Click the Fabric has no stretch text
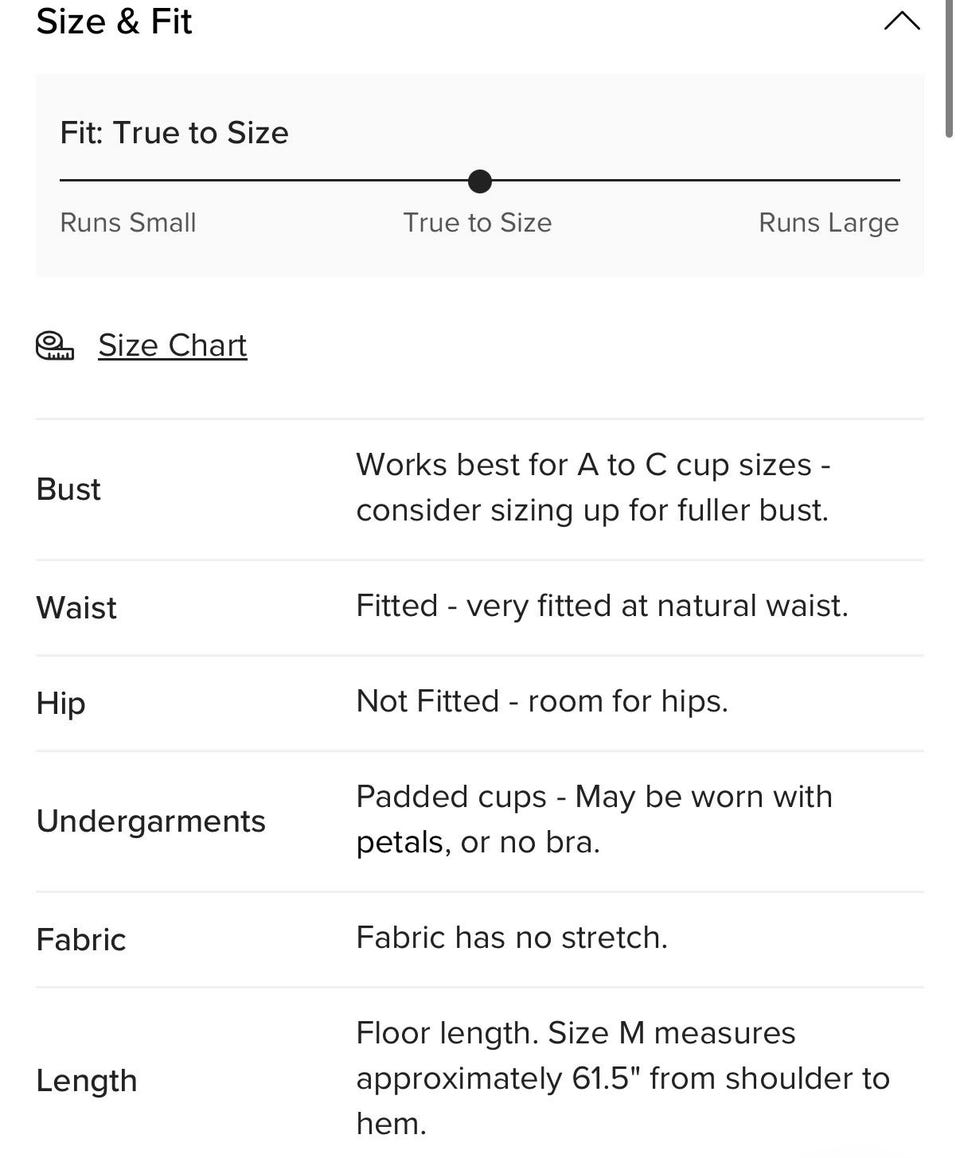This screenshot has height=1158, width=960. [x=511, y=937]
